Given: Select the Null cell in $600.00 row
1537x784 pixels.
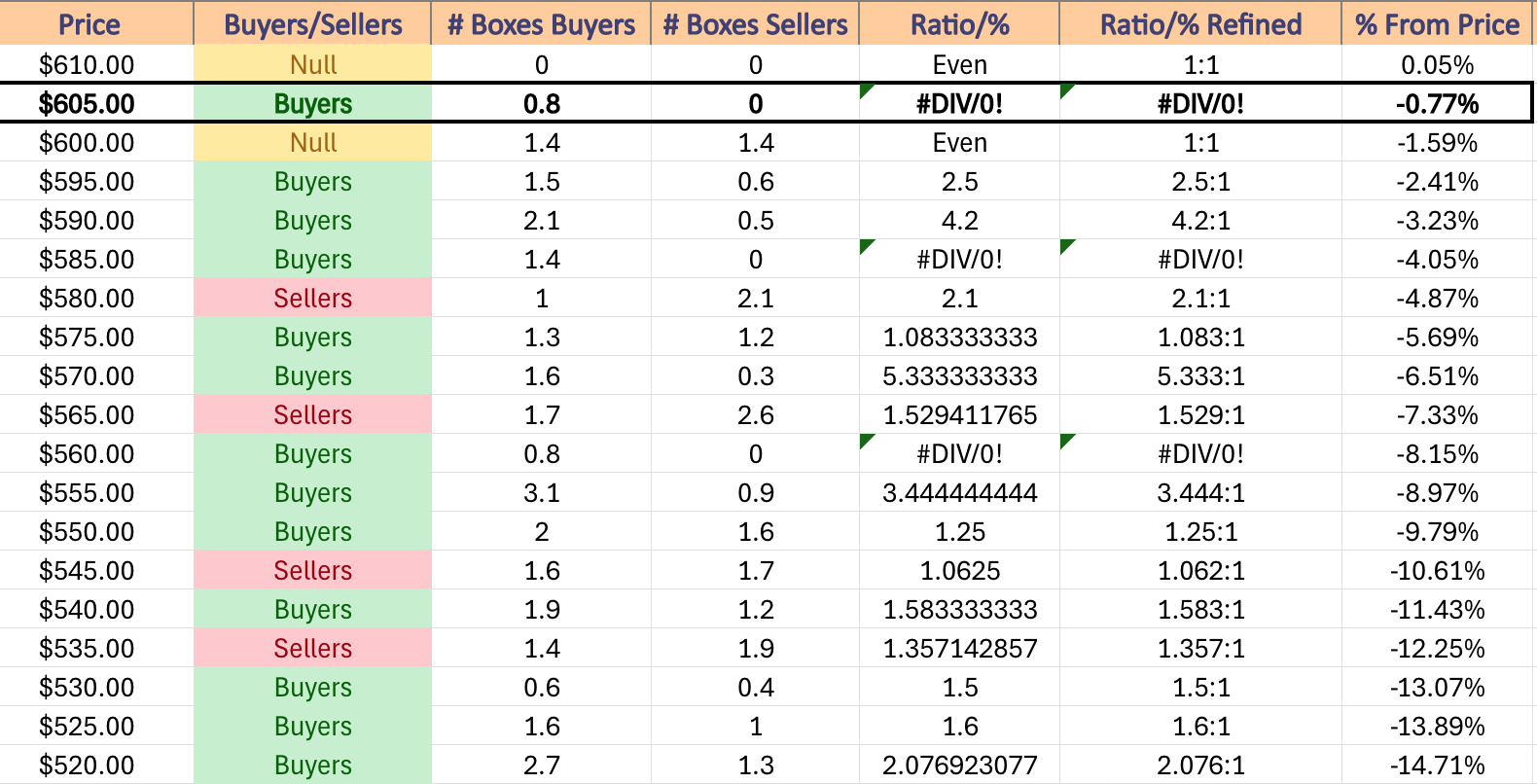Looking at the screenshot, I should click(312, 142).
